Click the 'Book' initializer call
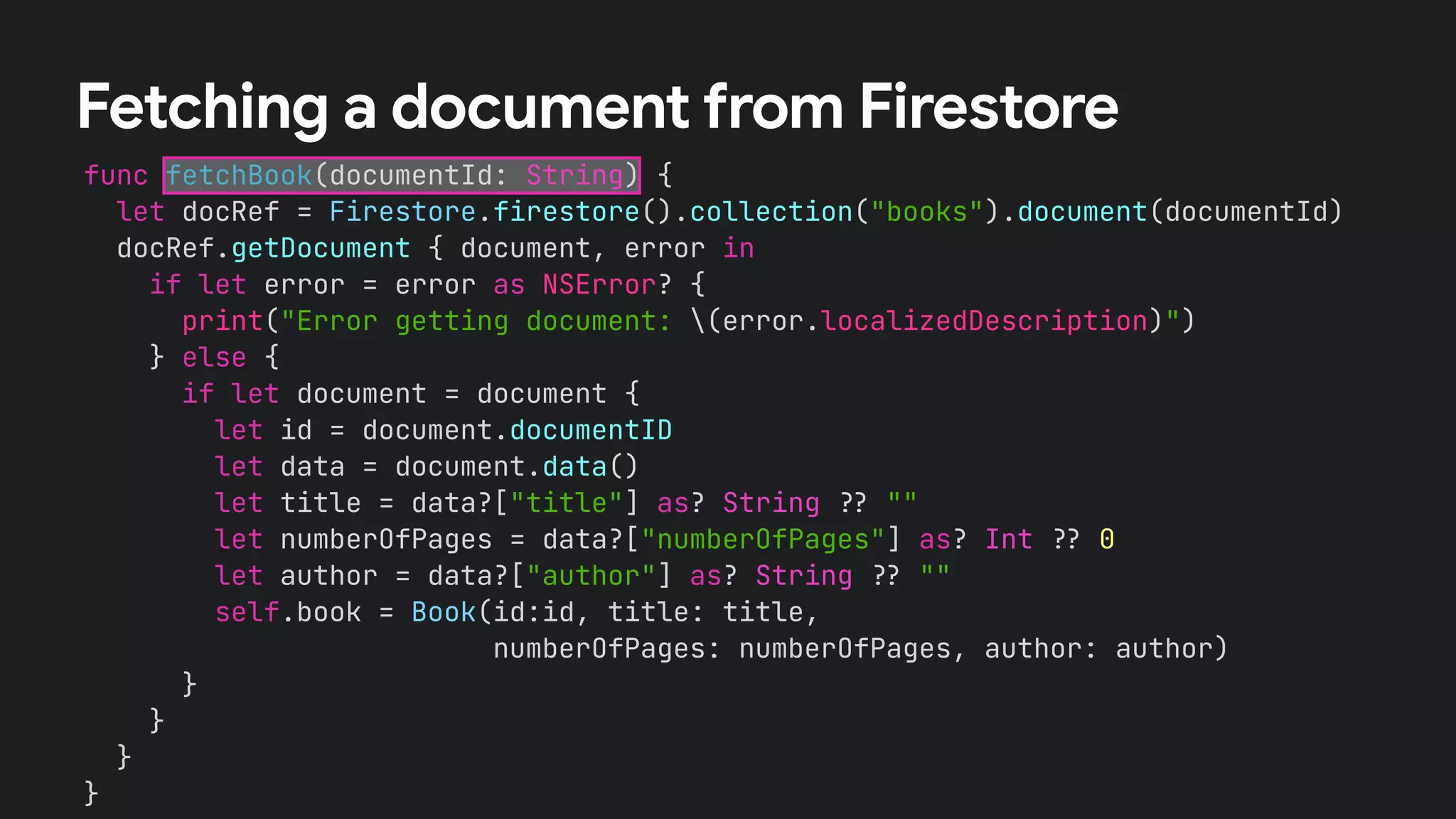 [444, 612]
